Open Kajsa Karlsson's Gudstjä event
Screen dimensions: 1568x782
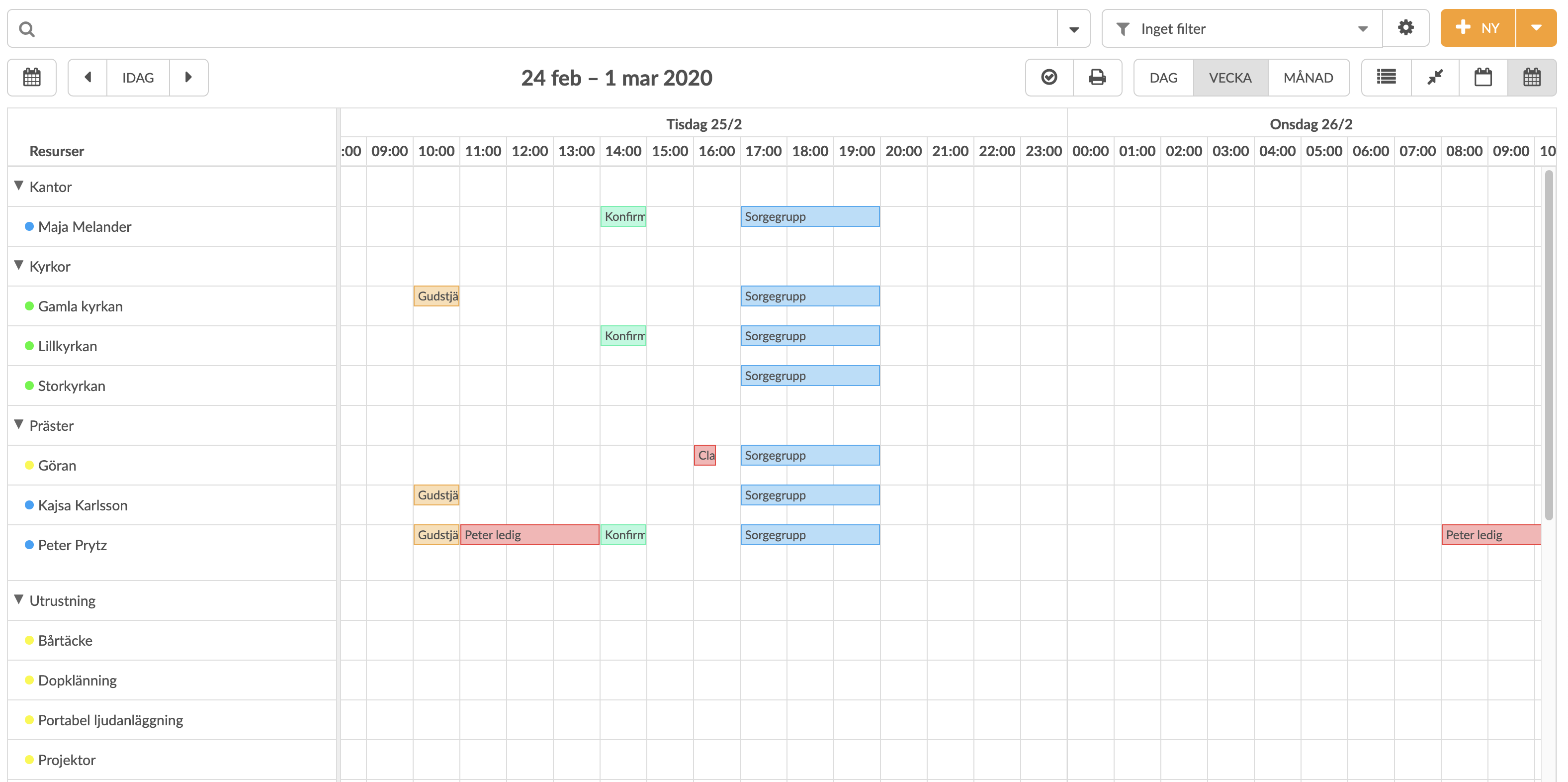coord(436,495)
